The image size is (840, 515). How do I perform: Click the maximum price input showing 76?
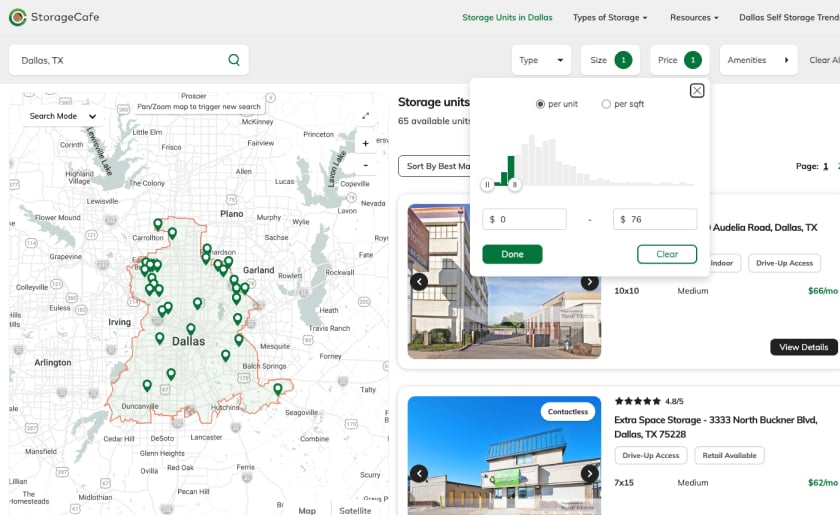click(x=655, y=219)
